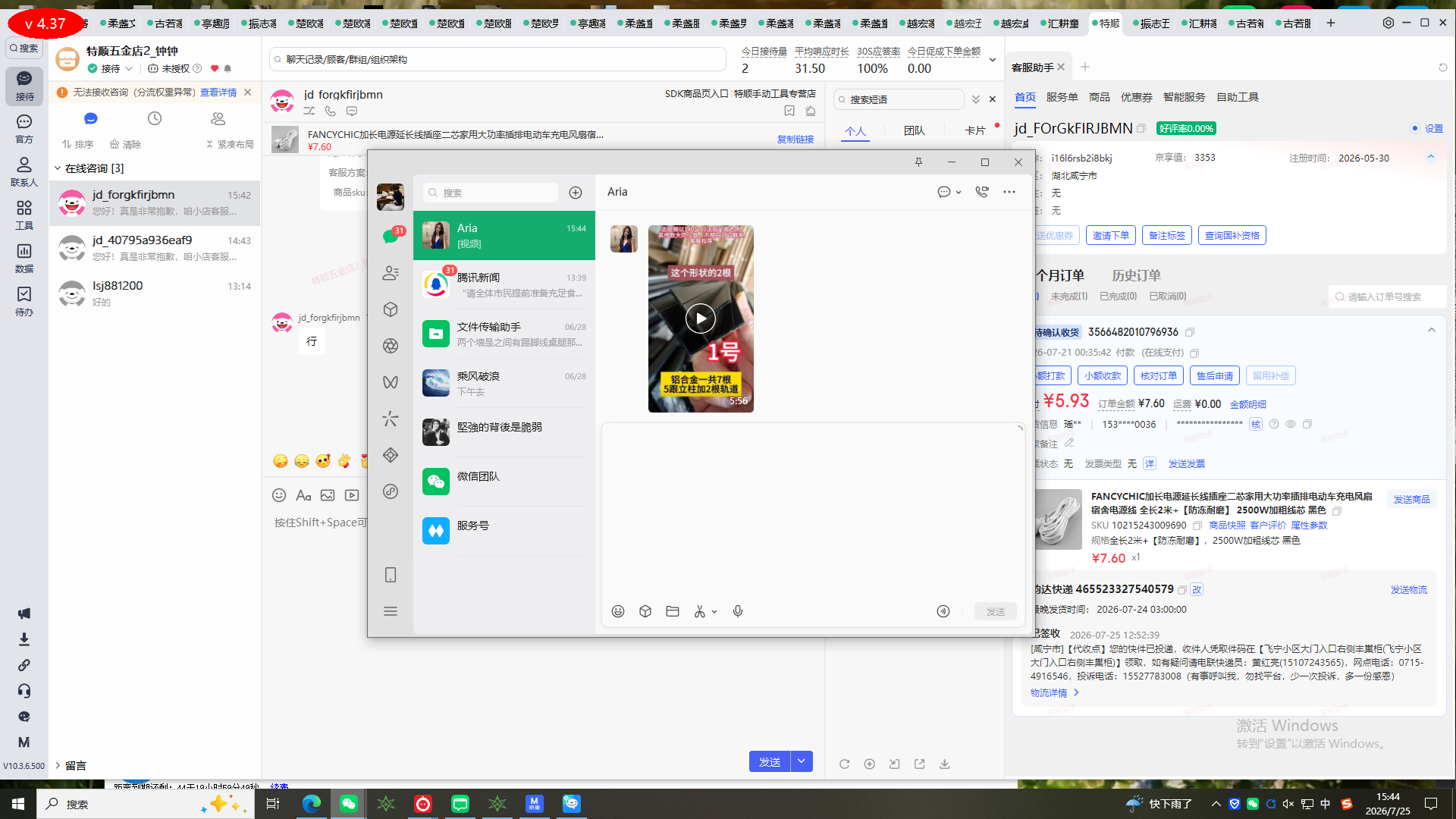Click the plus icon beside WeChat search
The height and width of the screenshot is (819, 1456).
point(576,193)
